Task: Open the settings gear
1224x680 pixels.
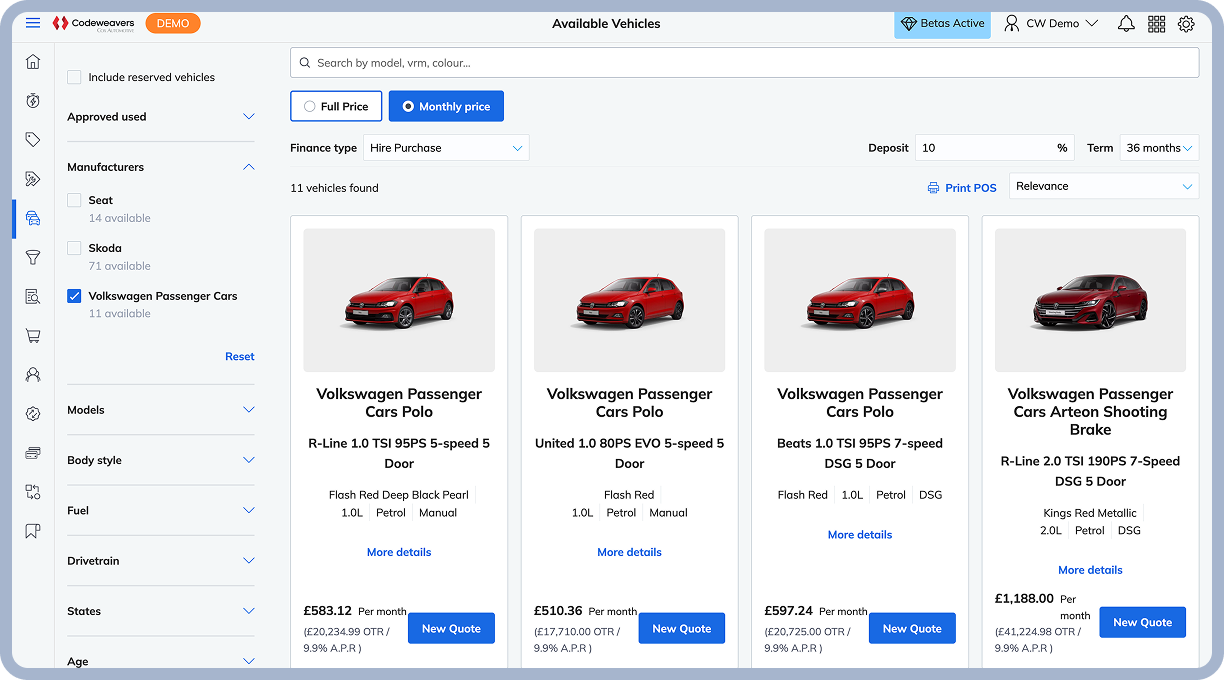Action: (x=1186, y=23)
